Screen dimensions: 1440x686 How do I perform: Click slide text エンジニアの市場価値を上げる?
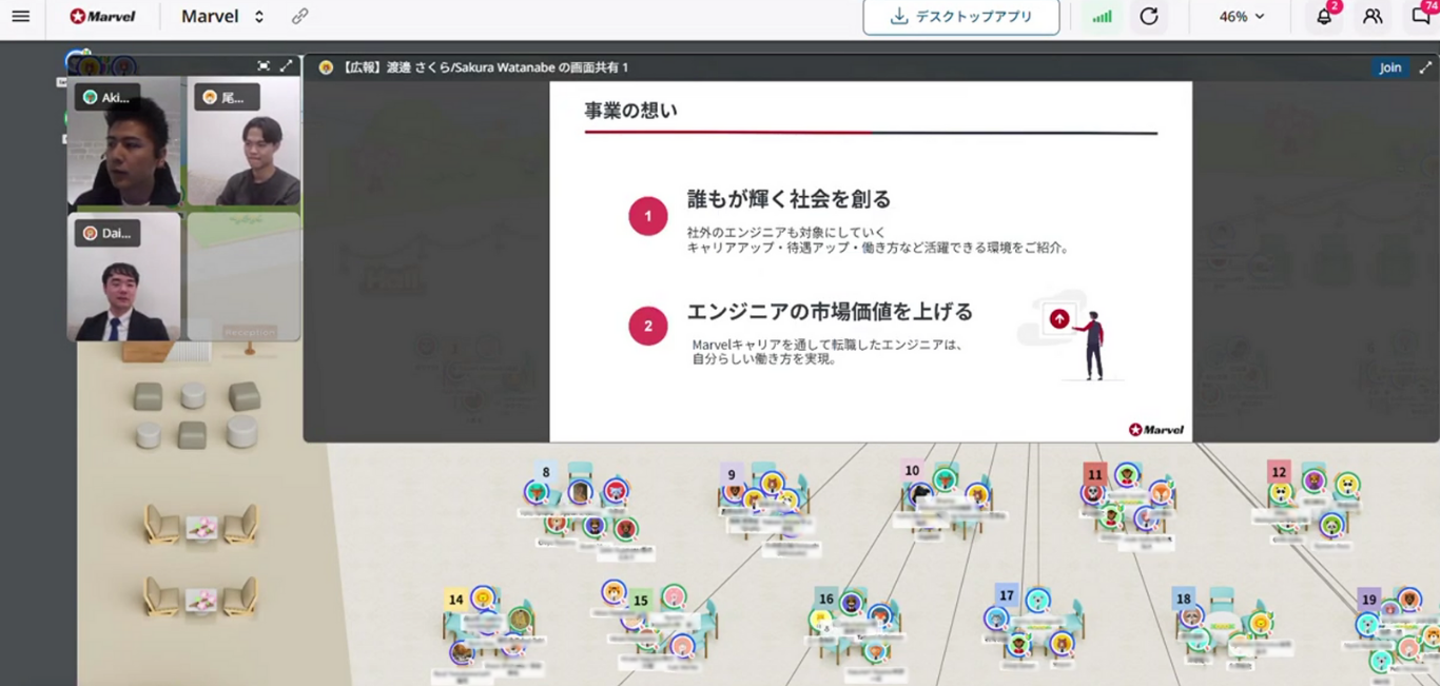(x=830, y=312)
